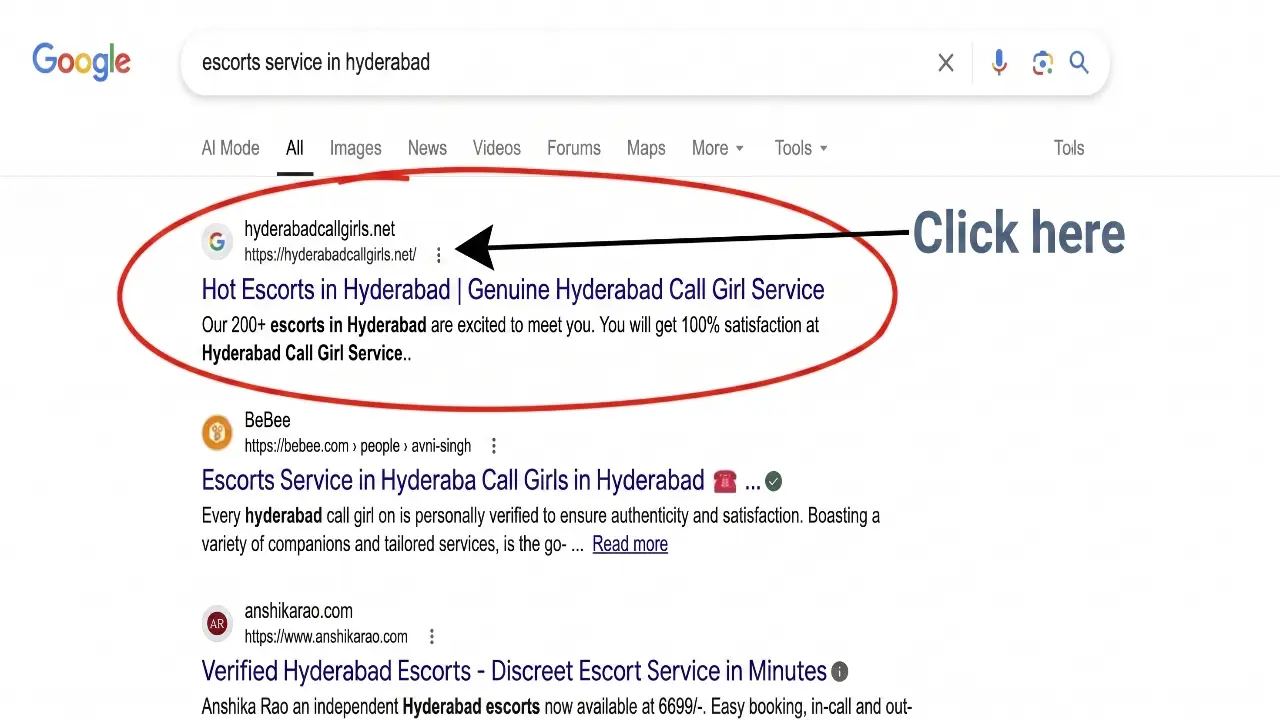This screenshot has height=720, width=1280.
Task: Click the green verified badge on BeBee result
Action: [774, 482]
